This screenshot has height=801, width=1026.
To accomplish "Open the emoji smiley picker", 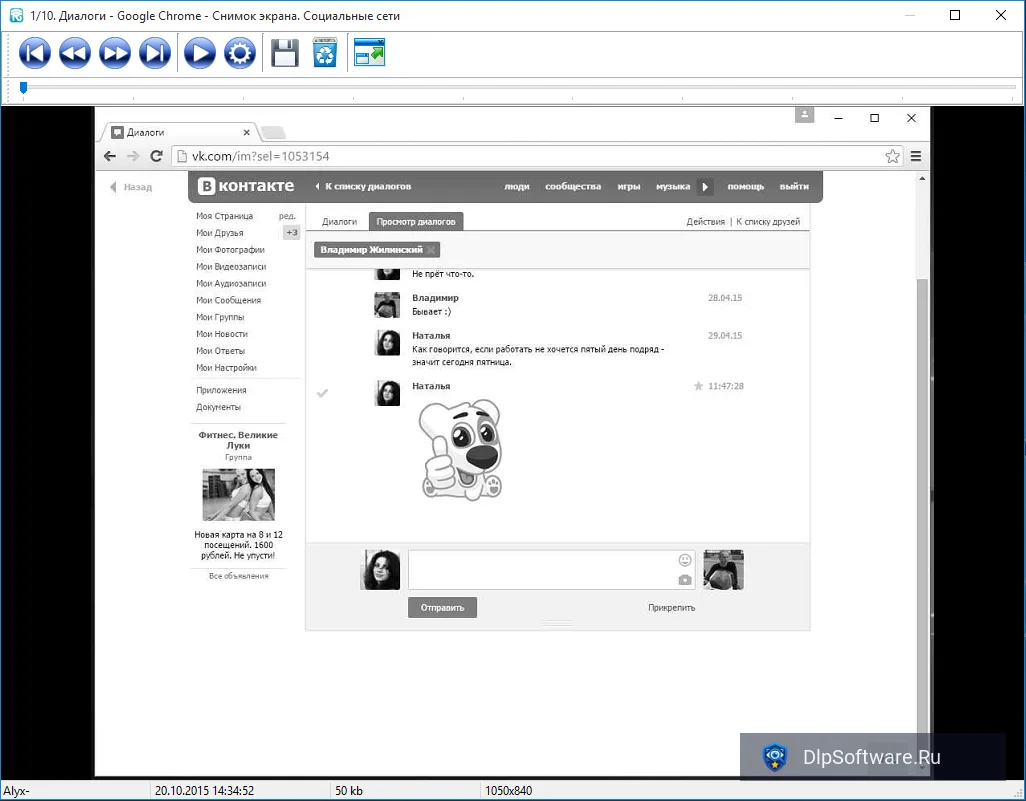I will pos(685,560).
